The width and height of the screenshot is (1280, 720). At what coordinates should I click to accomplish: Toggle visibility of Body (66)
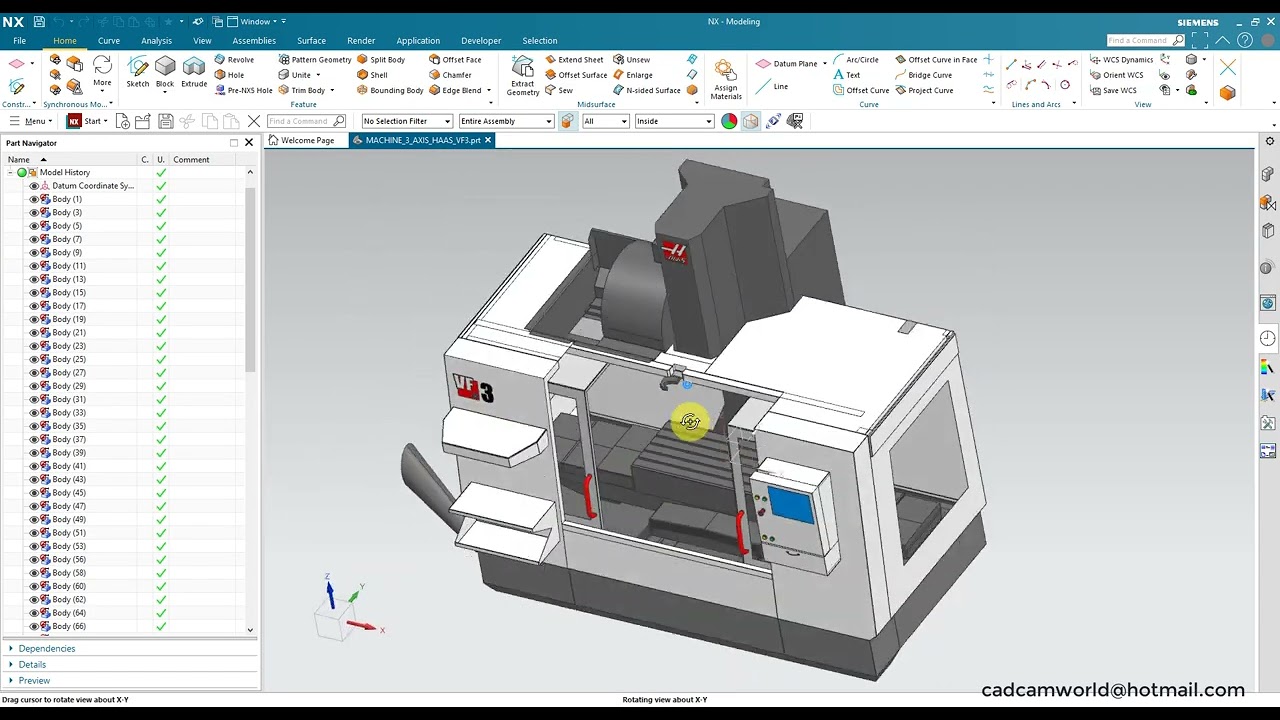34,626
